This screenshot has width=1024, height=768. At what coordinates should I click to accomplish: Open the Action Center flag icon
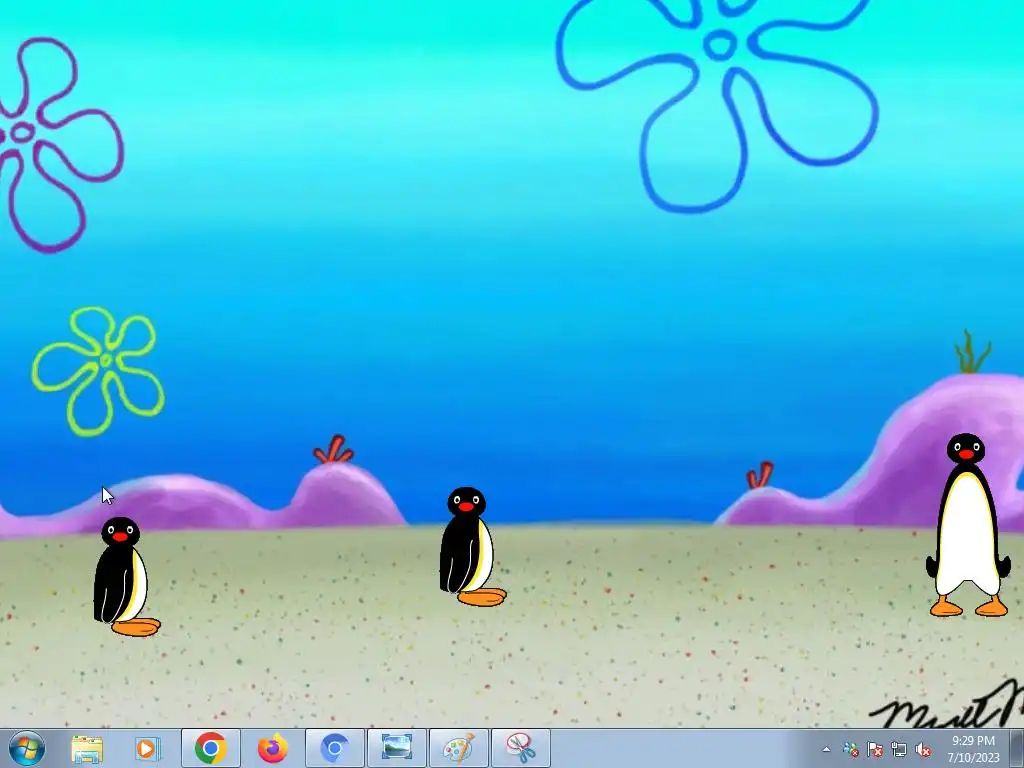[x=874, y=750]
